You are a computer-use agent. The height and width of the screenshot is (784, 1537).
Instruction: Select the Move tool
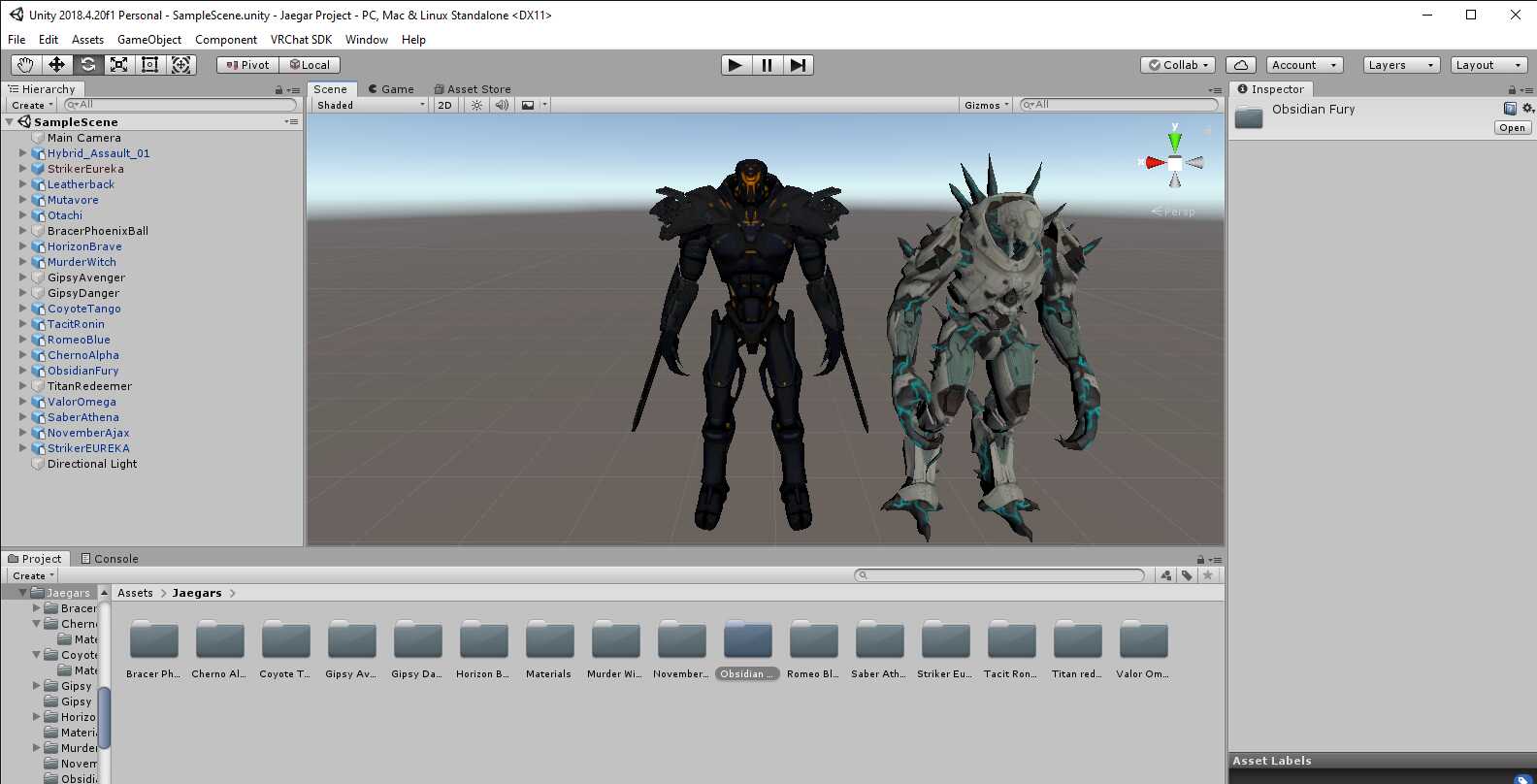[x=56, y=65]
